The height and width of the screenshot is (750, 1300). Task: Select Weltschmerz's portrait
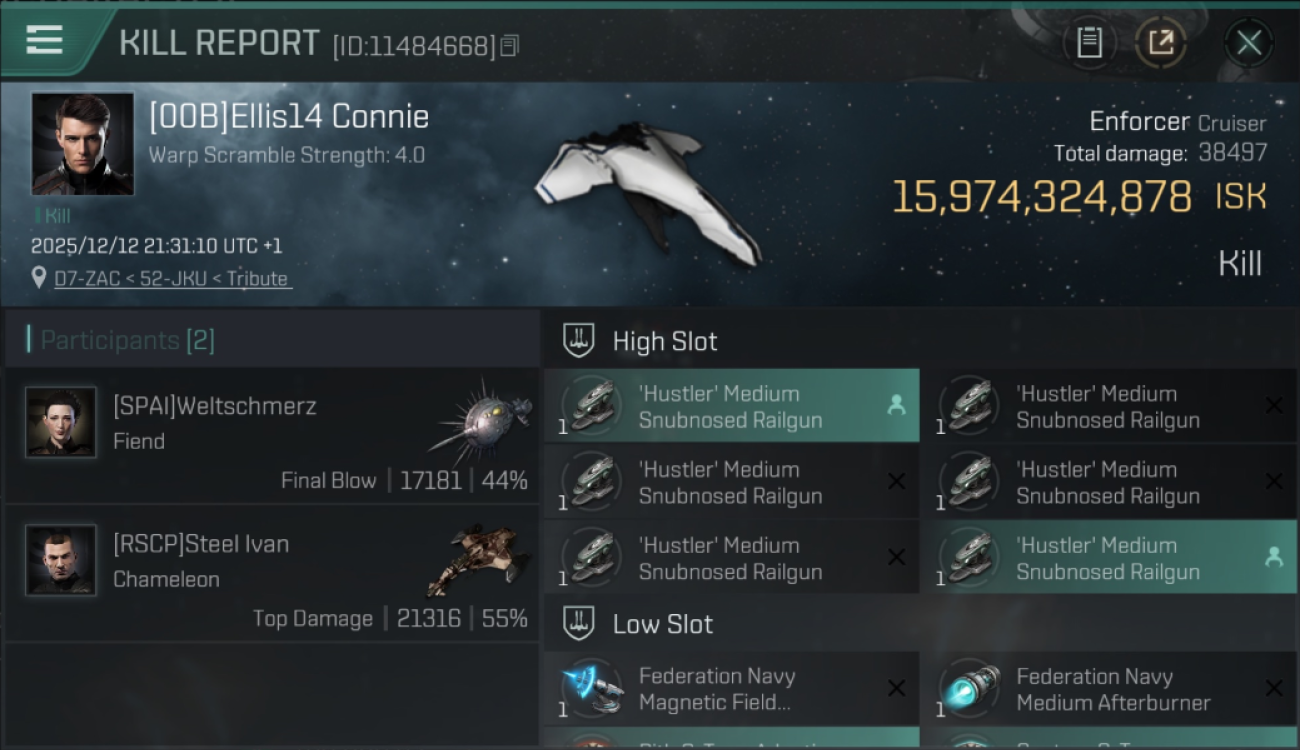61,422
